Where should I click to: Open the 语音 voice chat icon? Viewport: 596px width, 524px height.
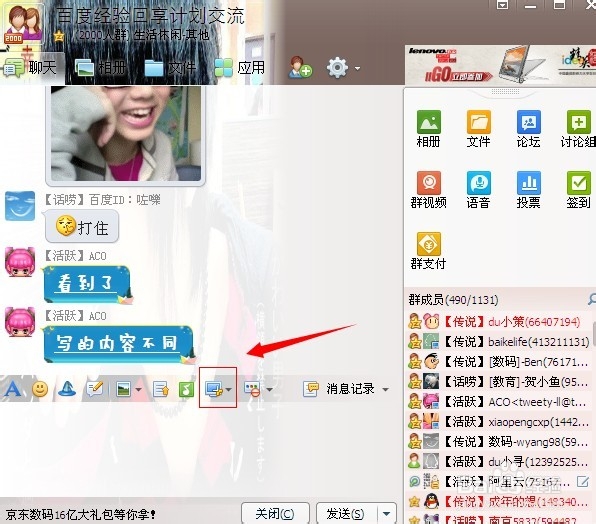[479, 189]
